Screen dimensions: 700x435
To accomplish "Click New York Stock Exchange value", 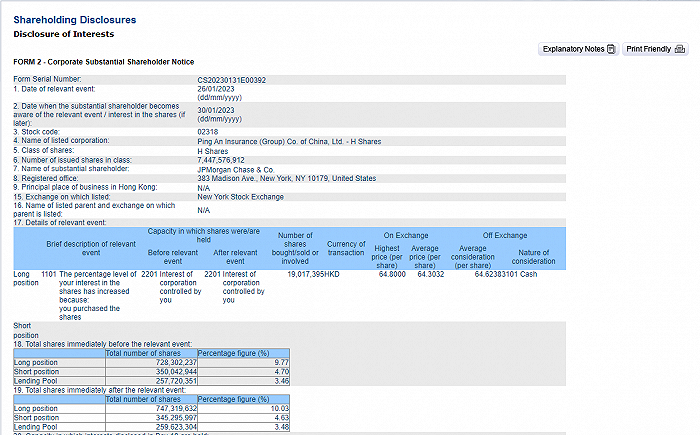I will tap(240, 197).
